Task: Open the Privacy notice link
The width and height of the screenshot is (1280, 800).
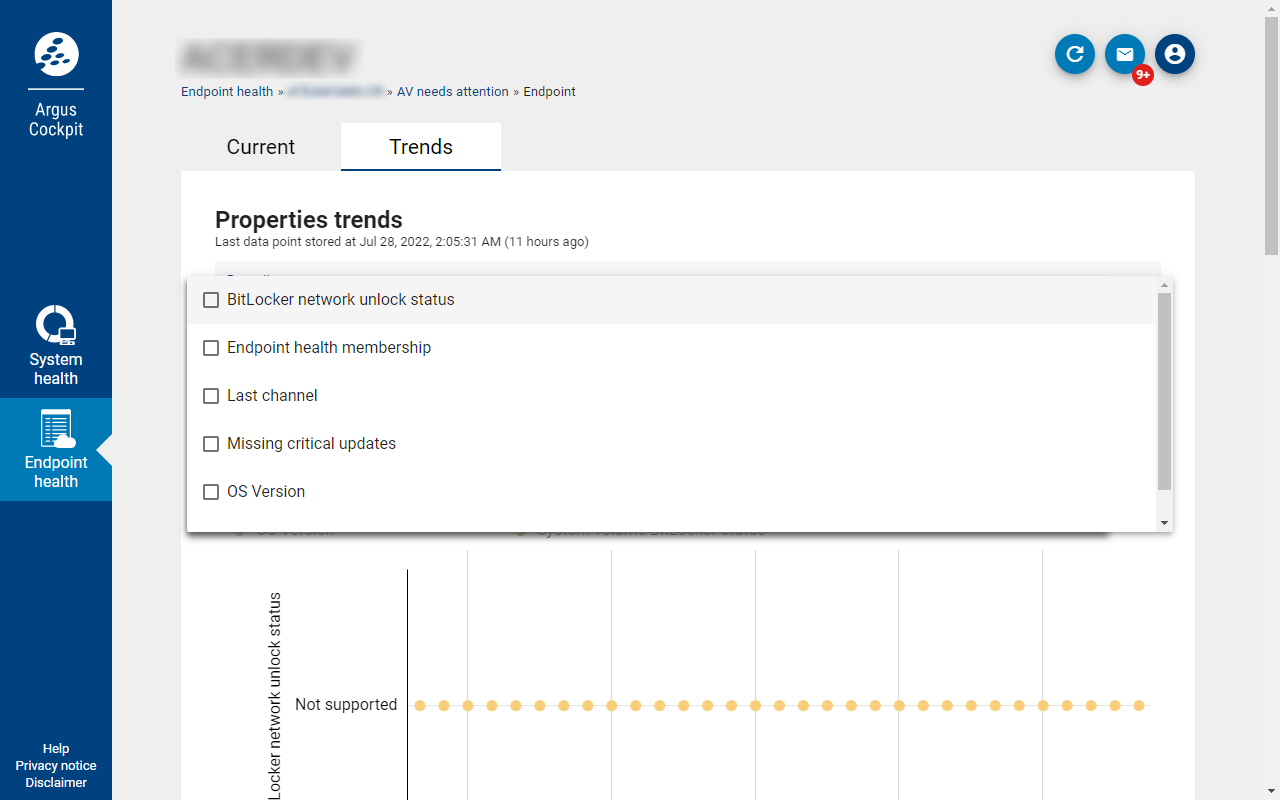Action: (x=56, y=766)
